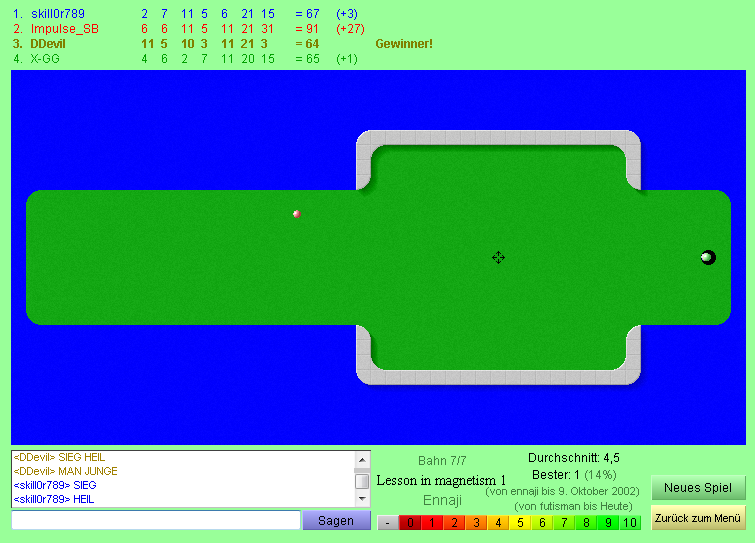Rate the track with green 8
This screenshot has height=543, width=755.
pyautogui.click(x=586, y=522)
